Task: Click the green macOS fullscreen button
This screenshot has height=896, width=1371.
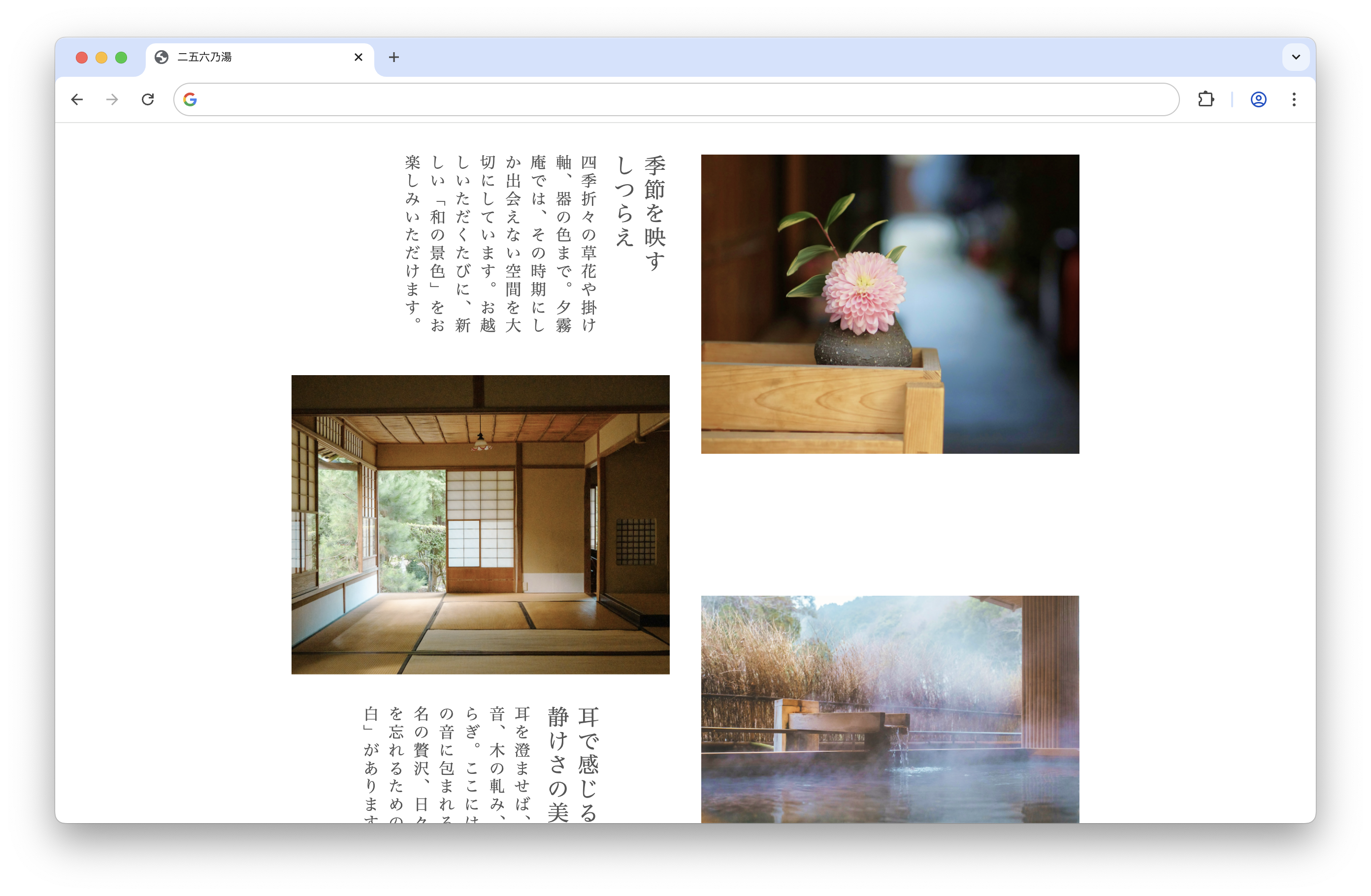Action: [x=121, y=58]
